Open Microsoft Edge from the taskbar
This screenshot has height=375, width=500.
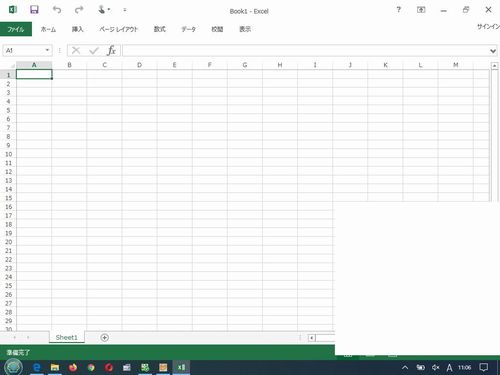pyautogui.click(x=37, y=367)
